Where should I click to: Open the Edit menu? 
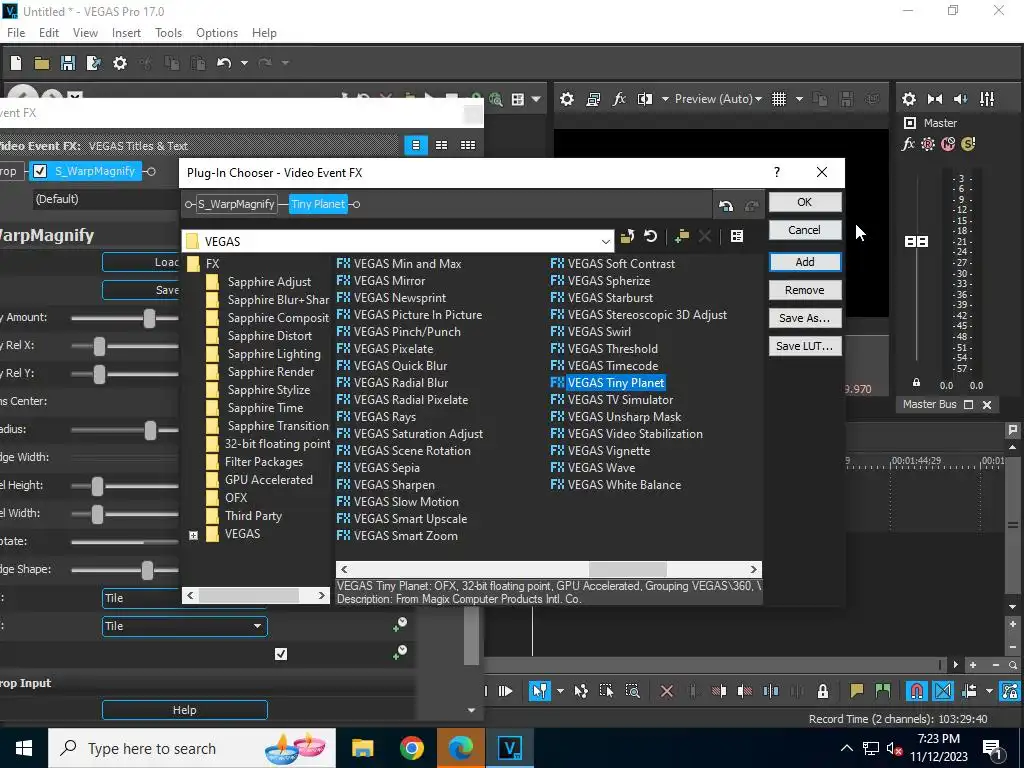coord(49,33)
